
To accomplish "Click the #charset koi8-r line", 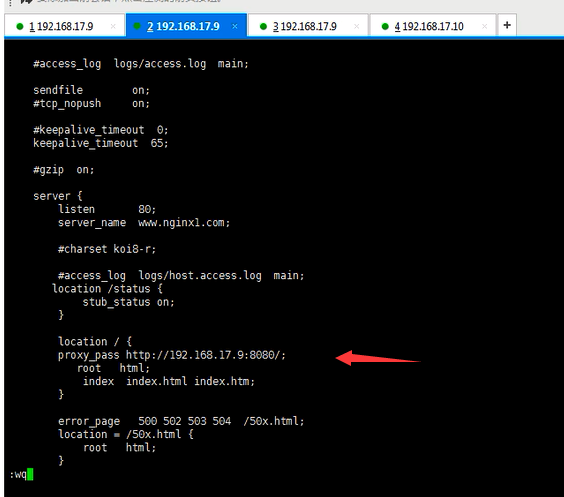I will [107, 249].
